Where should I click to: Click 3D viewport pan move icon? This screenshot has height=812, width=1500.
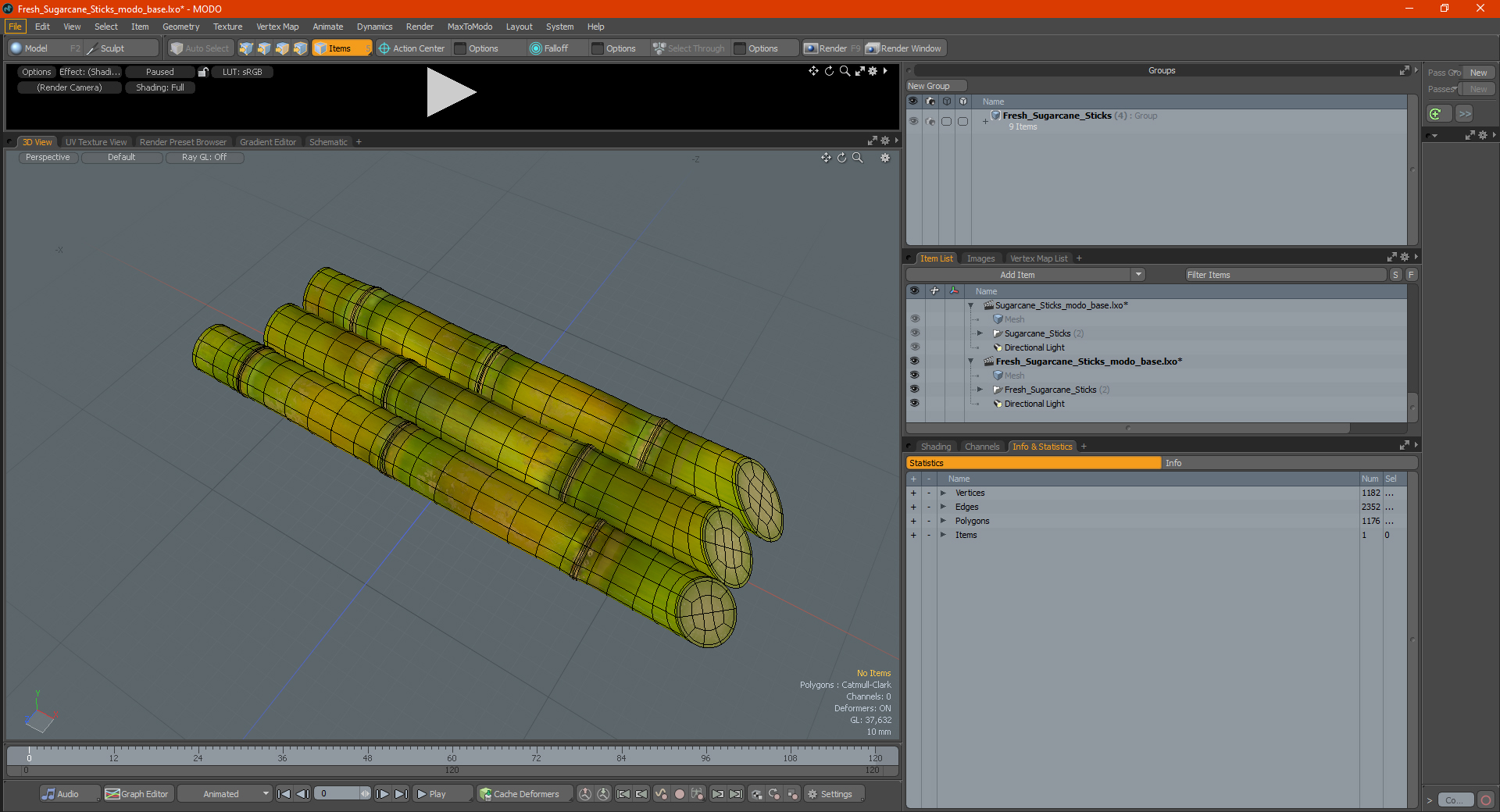coord(826,158)
